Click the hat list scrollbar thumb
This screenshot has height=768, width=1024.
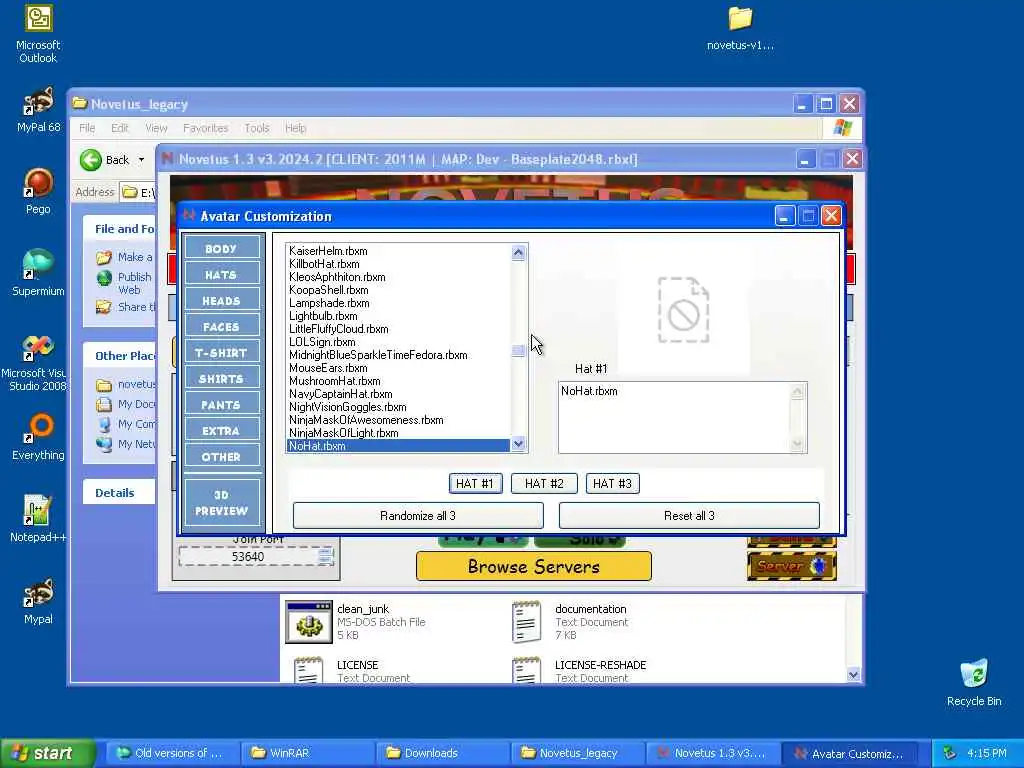[518, 351]
